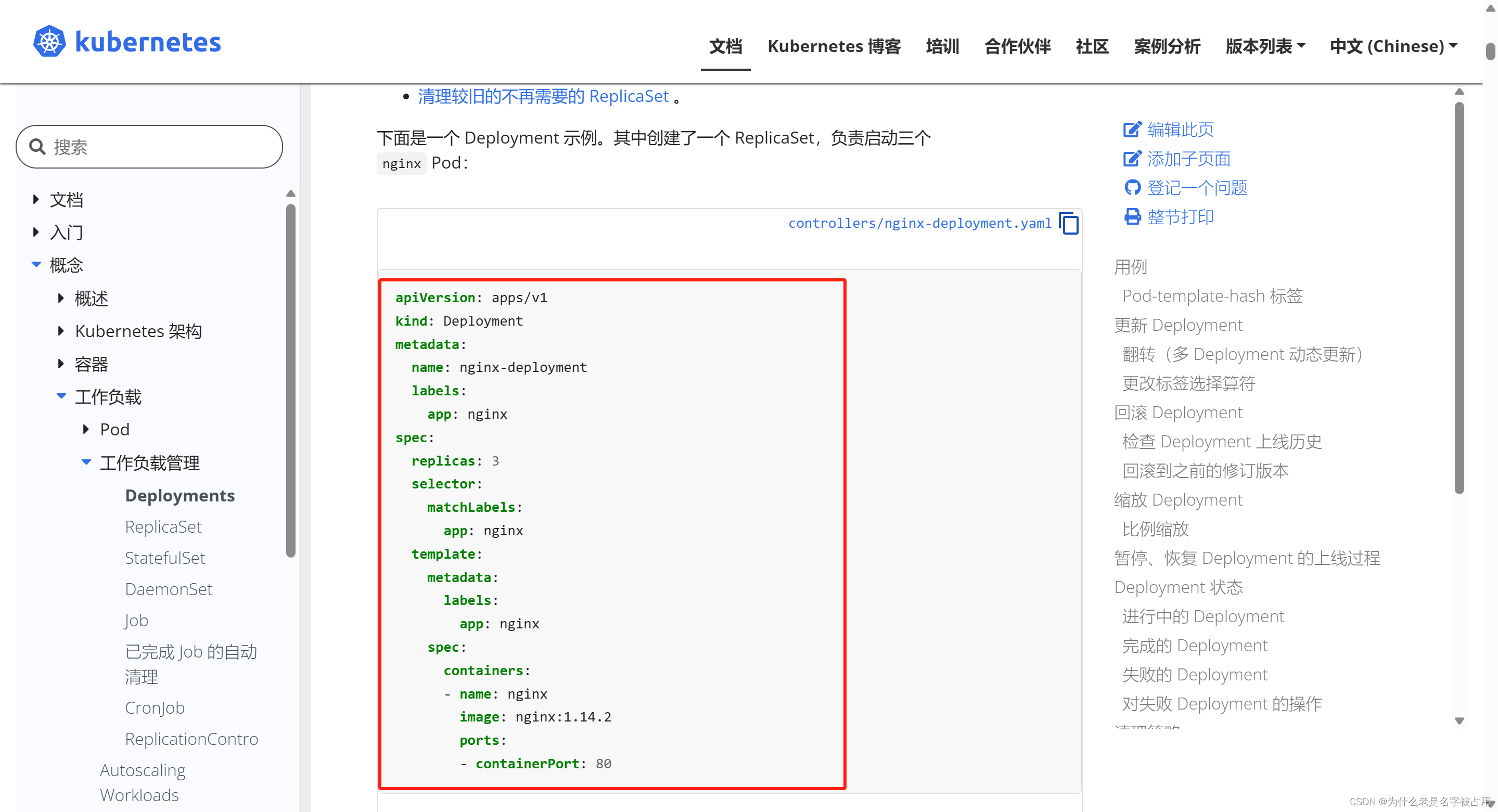Follow the 清理较旧的不再需要的 ReplicaSet link
Screen dimensions: 1498x812
pos(543,96)
